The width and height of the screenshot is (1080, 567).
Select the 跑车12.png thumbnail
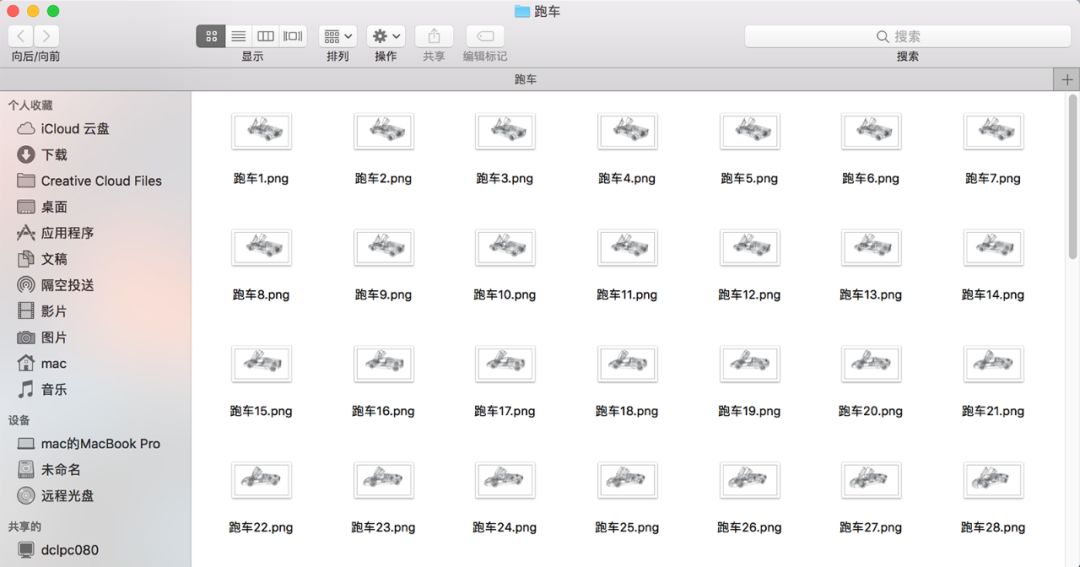coord(749,247)
